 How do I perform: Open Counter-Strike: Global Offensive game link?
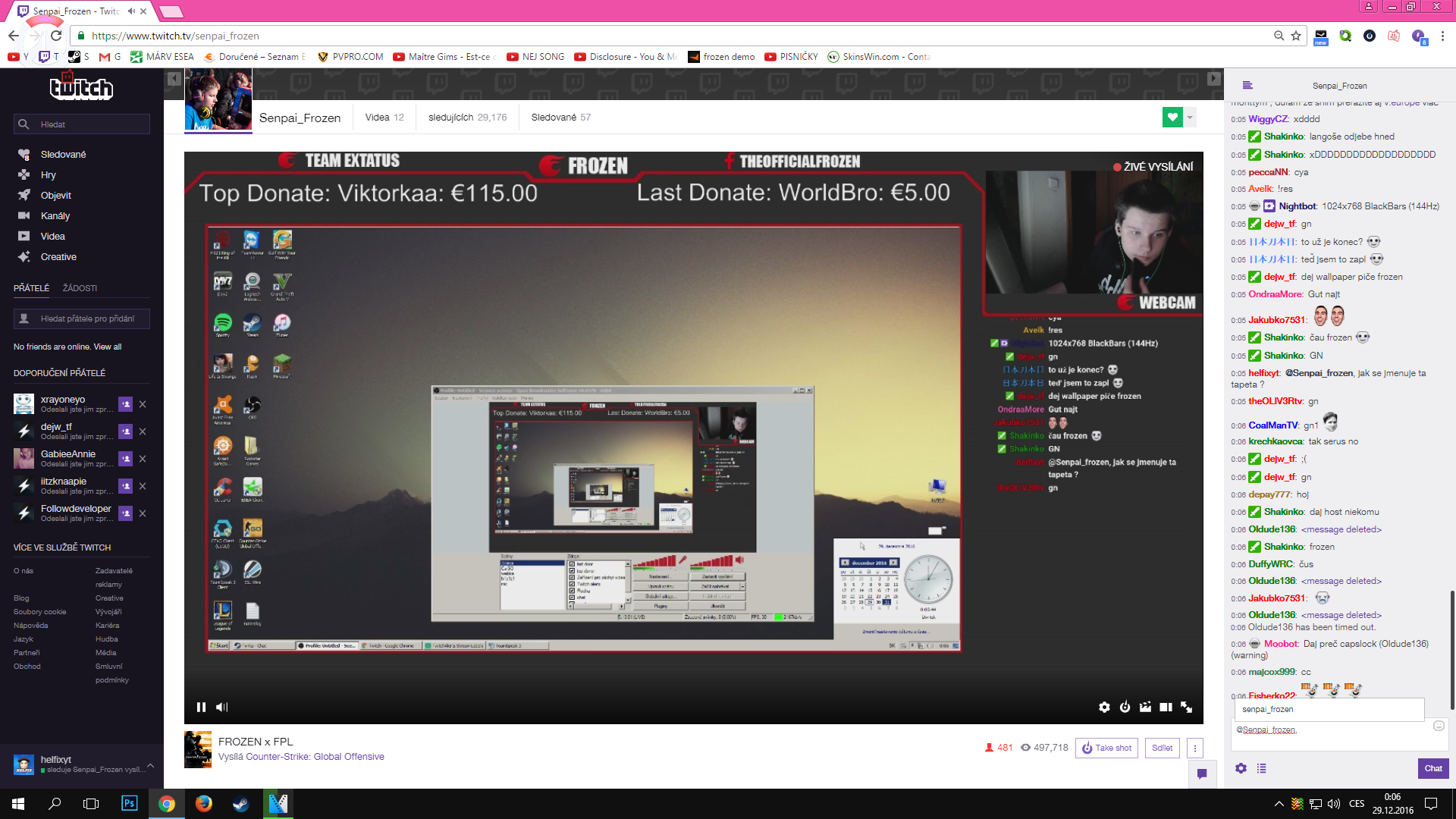(x=315, y=757)
